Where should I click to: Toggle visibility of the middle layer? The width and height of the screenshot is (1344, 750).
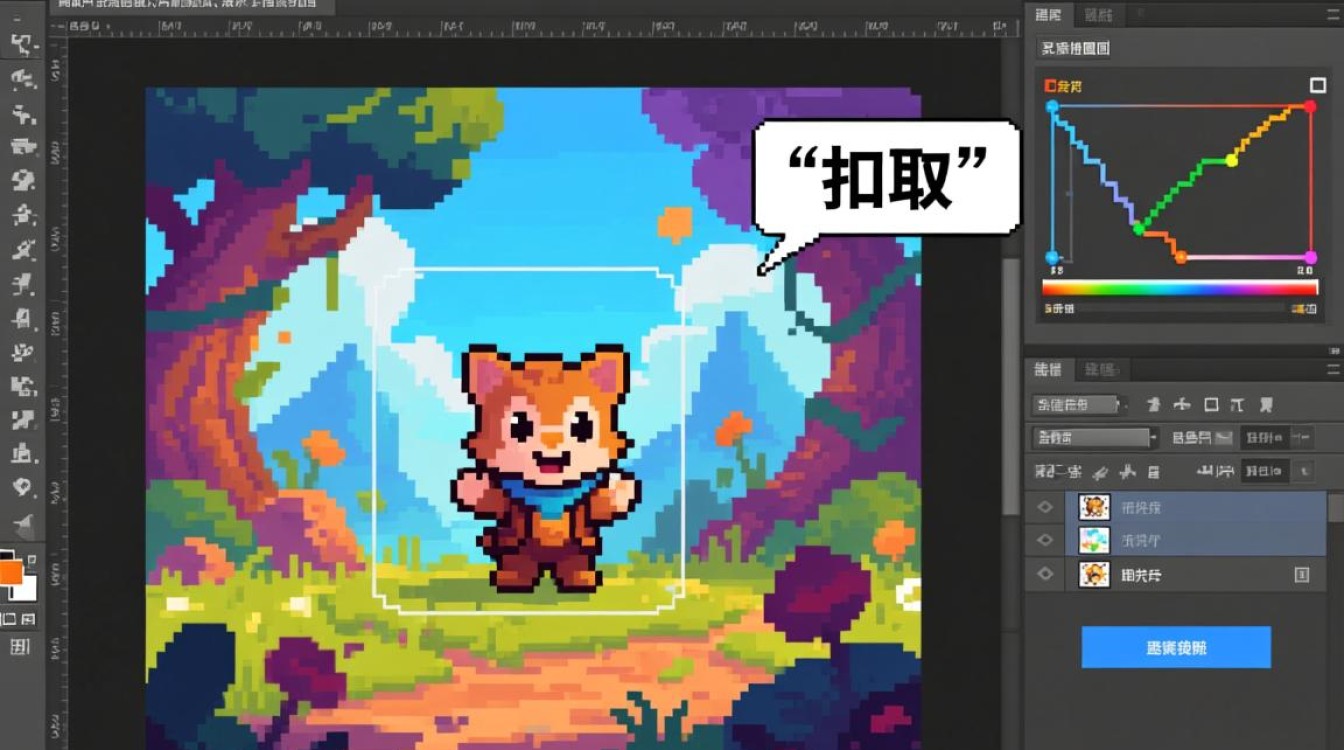(x=1045, y=540)
